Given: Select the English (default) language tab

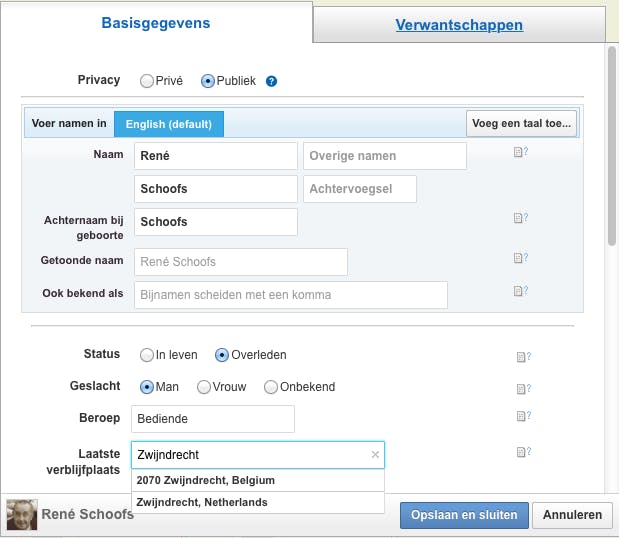Looking at the screenshot, I should pos(169,124).
